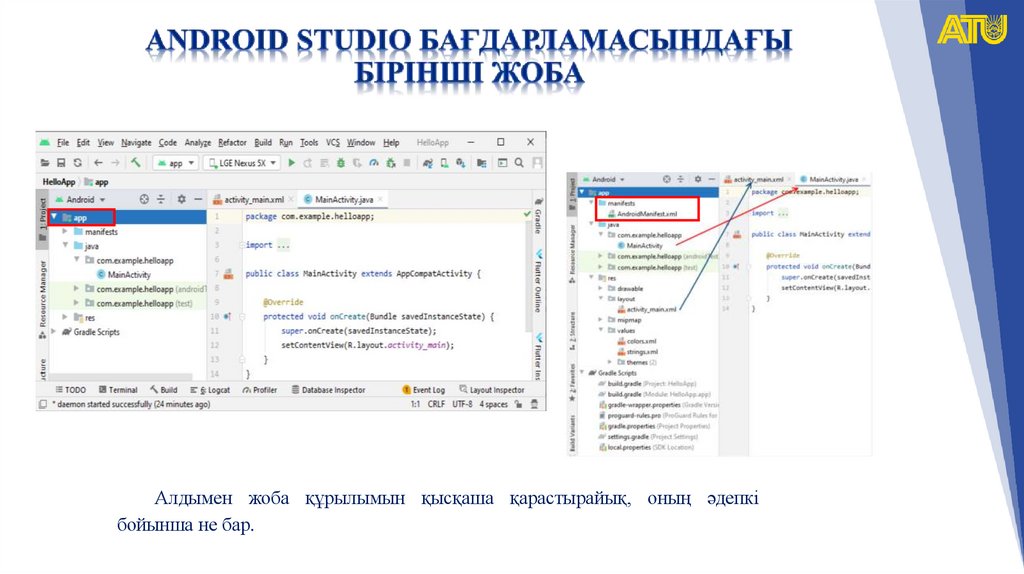Hide left Project panel with minus icon
The image size is (1024, 574).
(x=198, y=199)
